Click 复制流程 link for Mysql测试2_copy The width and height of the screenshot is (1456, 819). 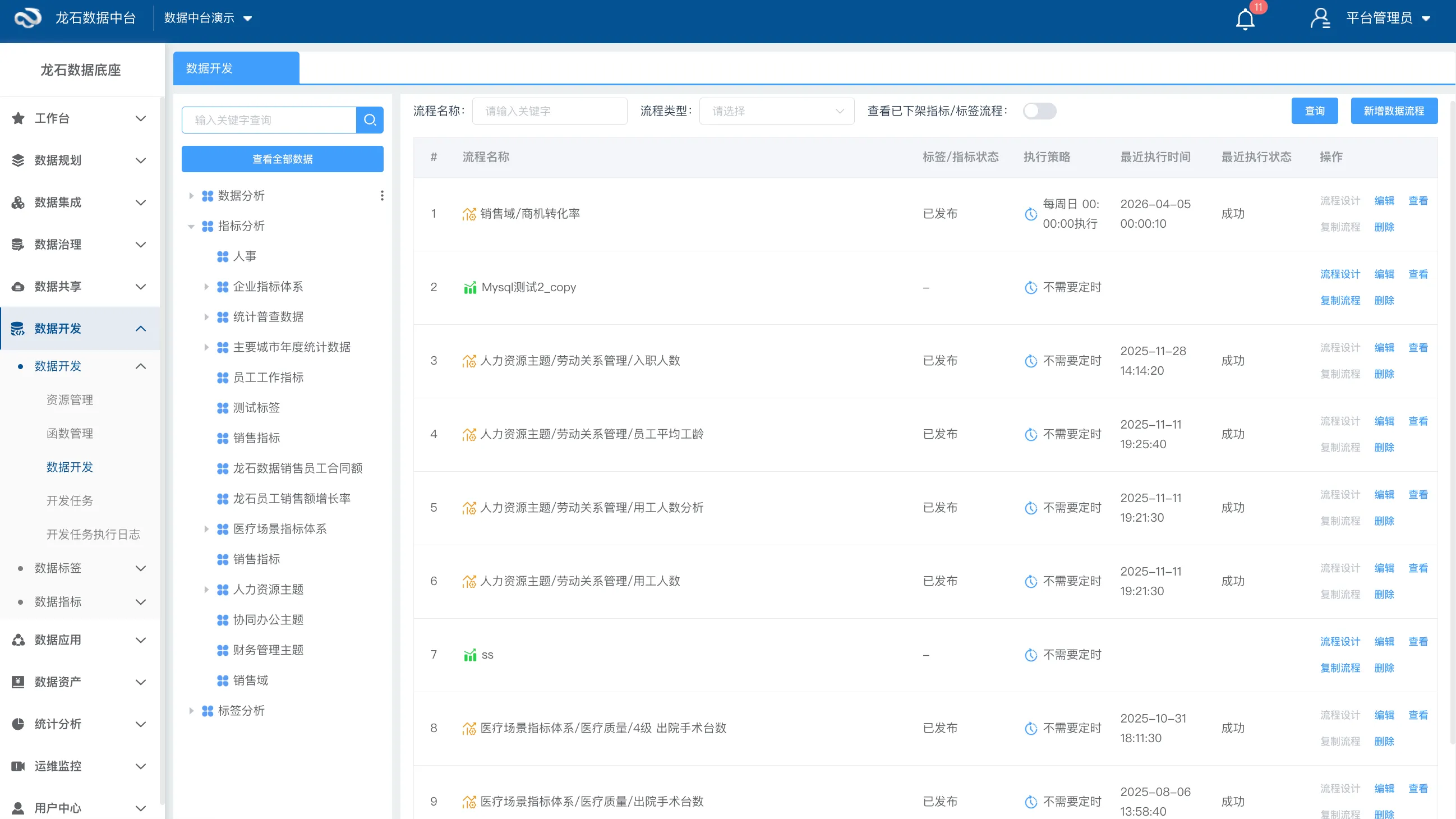1340,300
